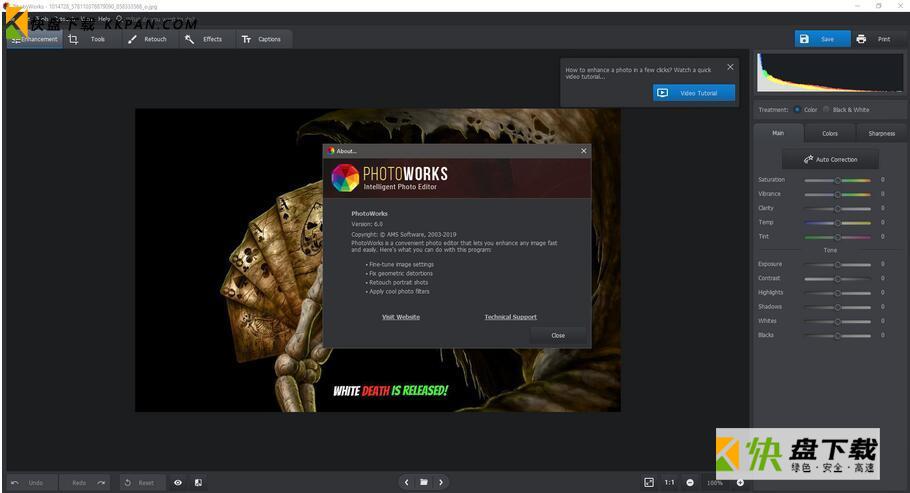Apply Auto Correction
The image size is (910, 493).
(830, 159)
